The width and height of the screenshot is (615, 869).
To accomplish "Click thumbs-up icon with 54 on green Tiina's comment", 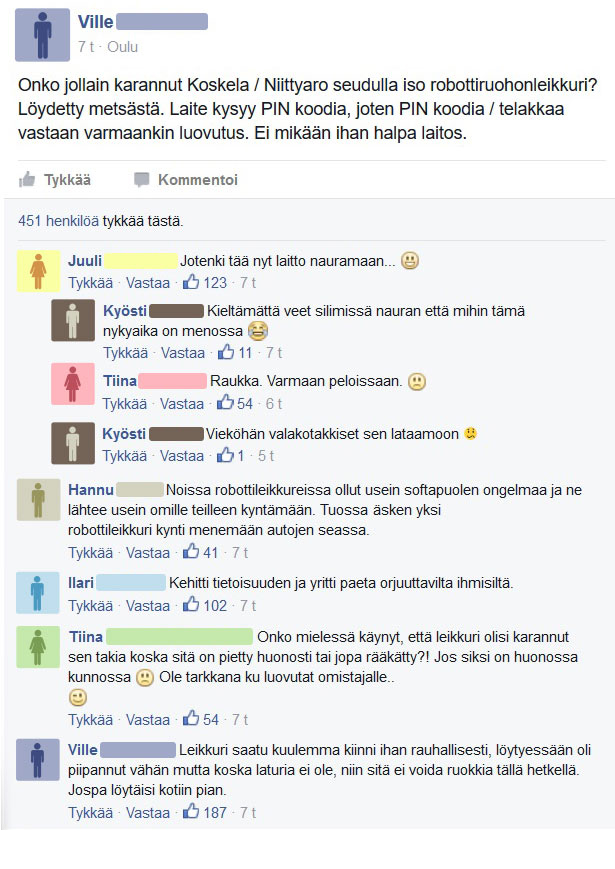I will [x=191, y=719].
